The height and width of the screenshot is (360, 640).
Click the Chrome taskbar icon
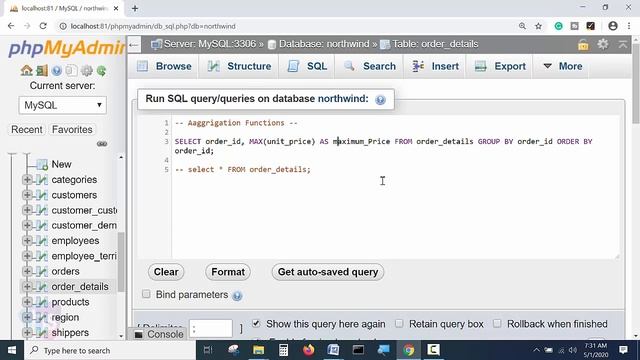[409, 350]
